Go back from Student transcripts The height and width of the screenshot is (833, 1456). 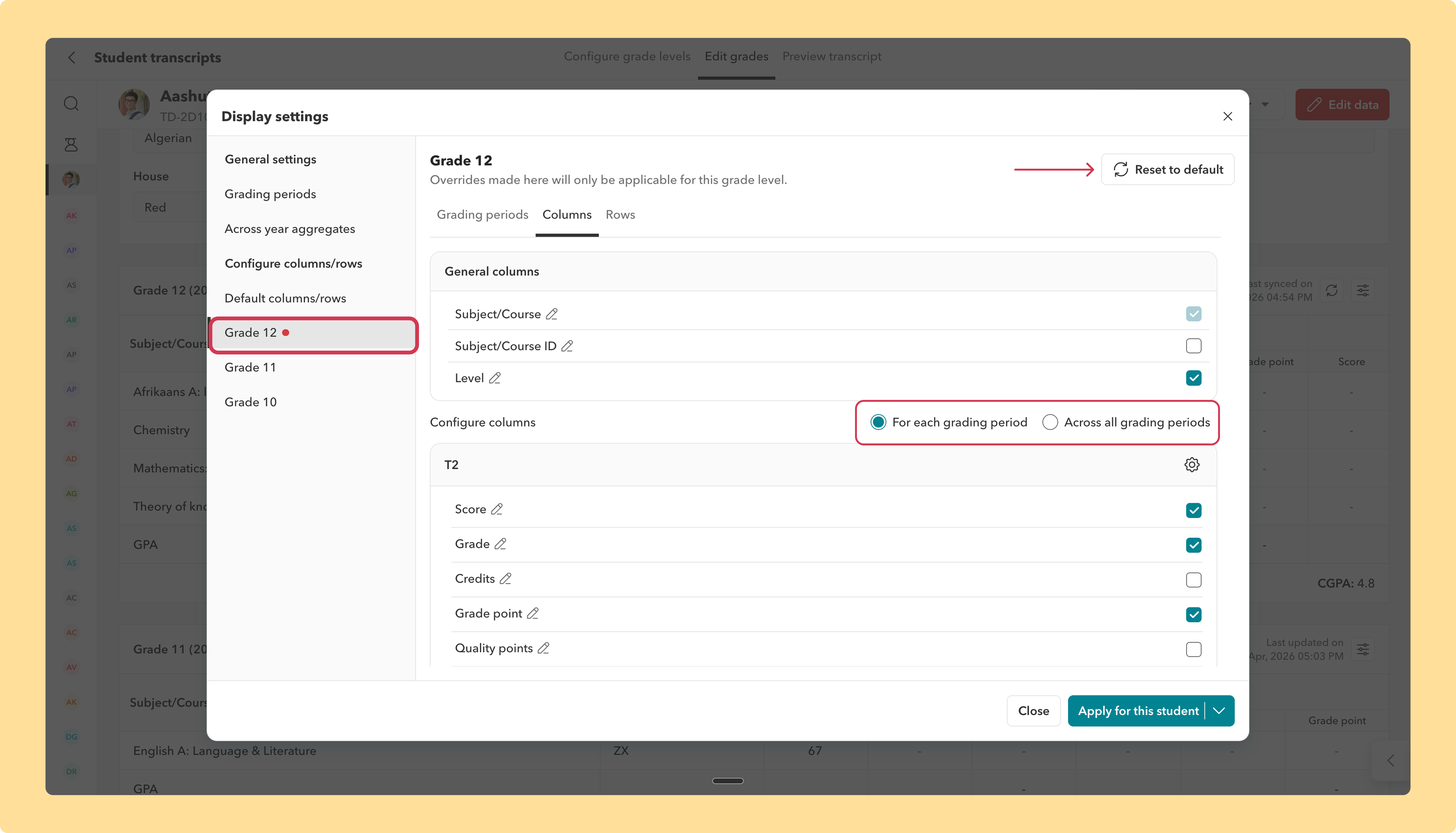[72, 57]
